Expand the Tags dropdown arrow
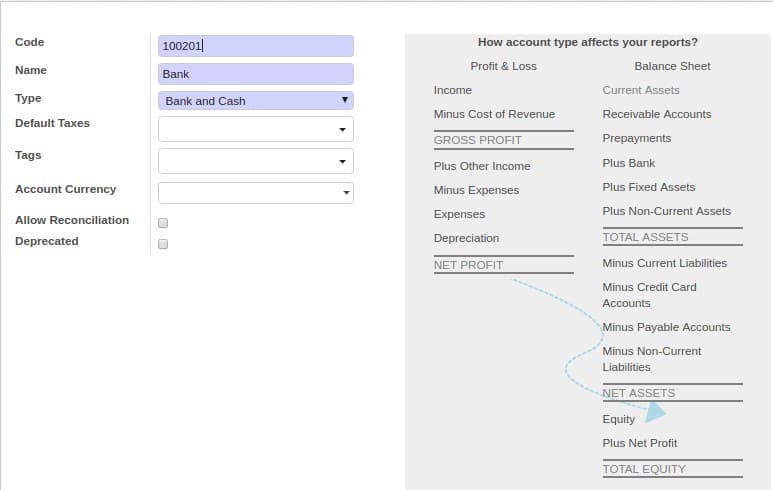773x490 pixels. point(342,162)
